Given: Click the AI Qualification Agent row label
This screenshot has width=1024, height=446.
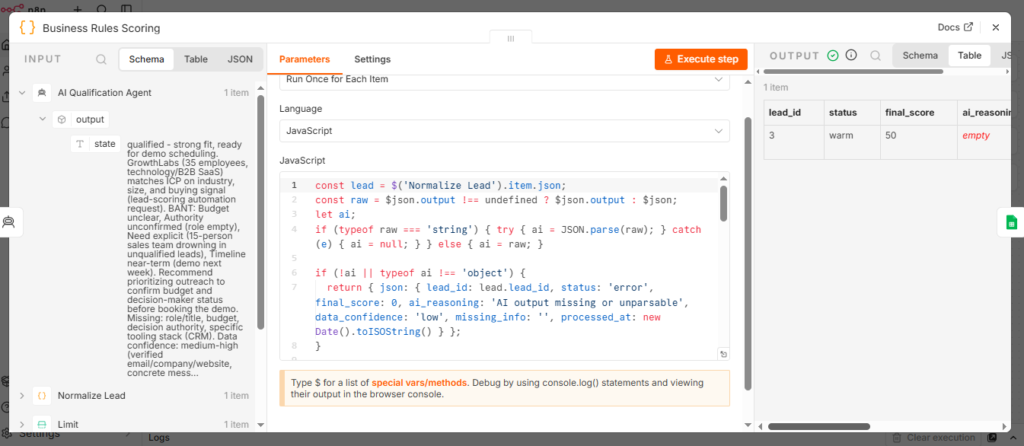Looking at the screenshot, I should click(x=104, y=93).
